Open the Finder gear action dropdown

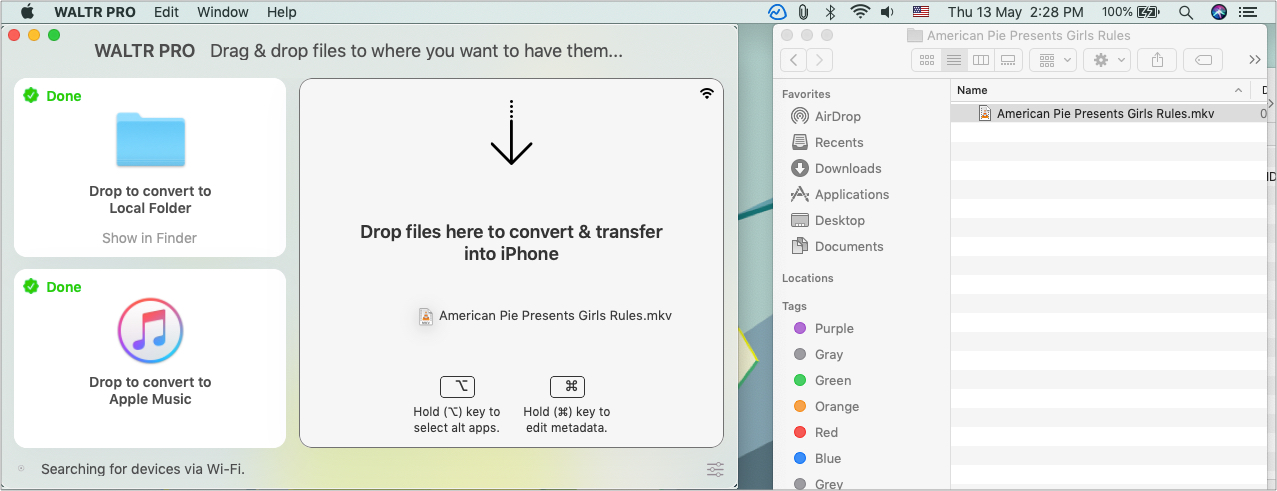click(1107, 60)
